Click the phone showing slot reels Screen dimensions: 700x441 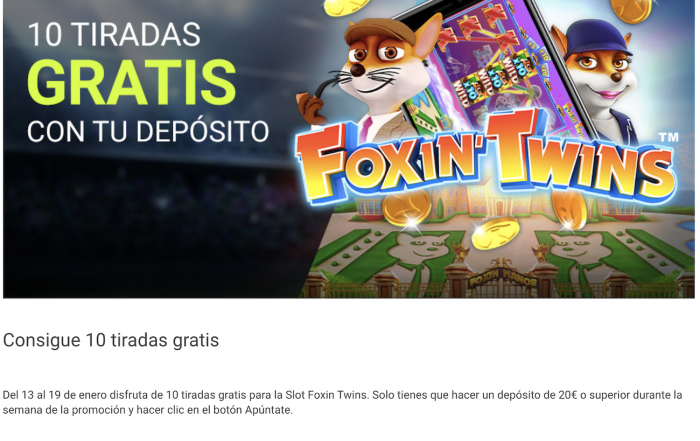(500, 67)
